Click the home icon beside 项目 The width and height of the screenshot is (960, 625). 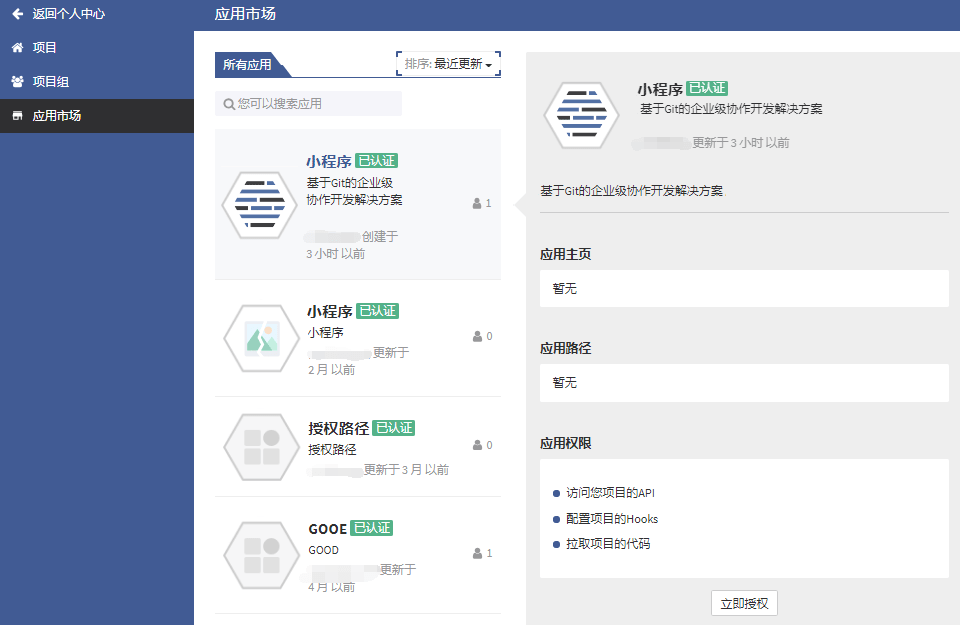click(x=17, y=48)
